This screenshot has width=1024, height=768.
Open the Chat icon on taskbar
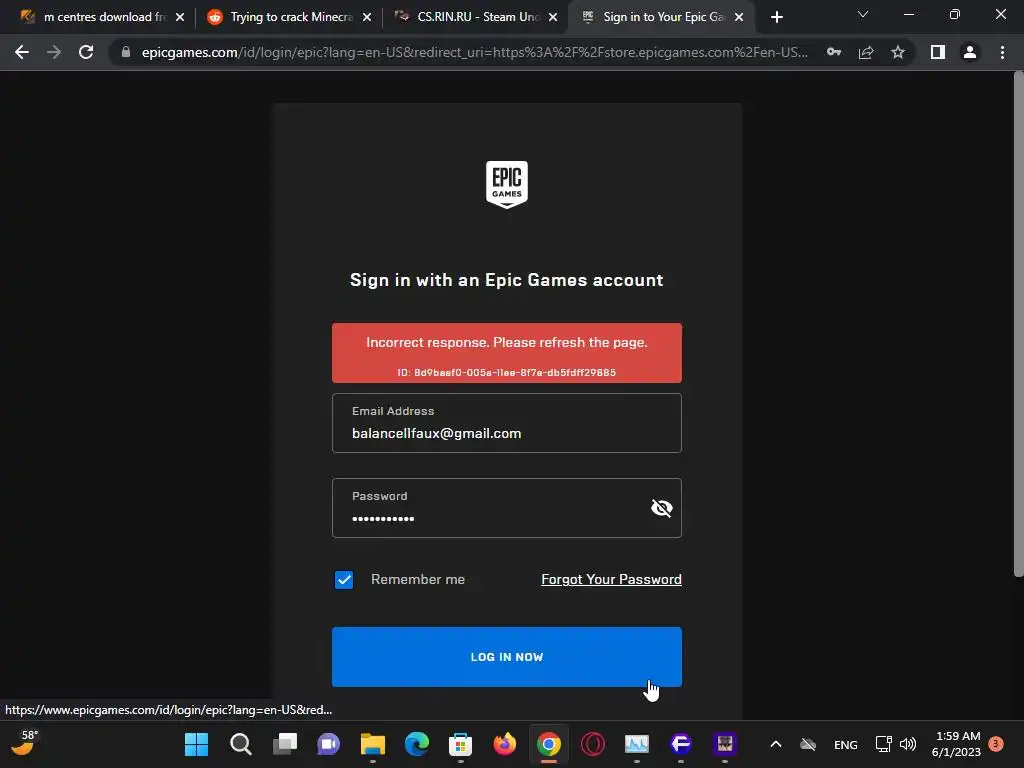coord(328,744)
